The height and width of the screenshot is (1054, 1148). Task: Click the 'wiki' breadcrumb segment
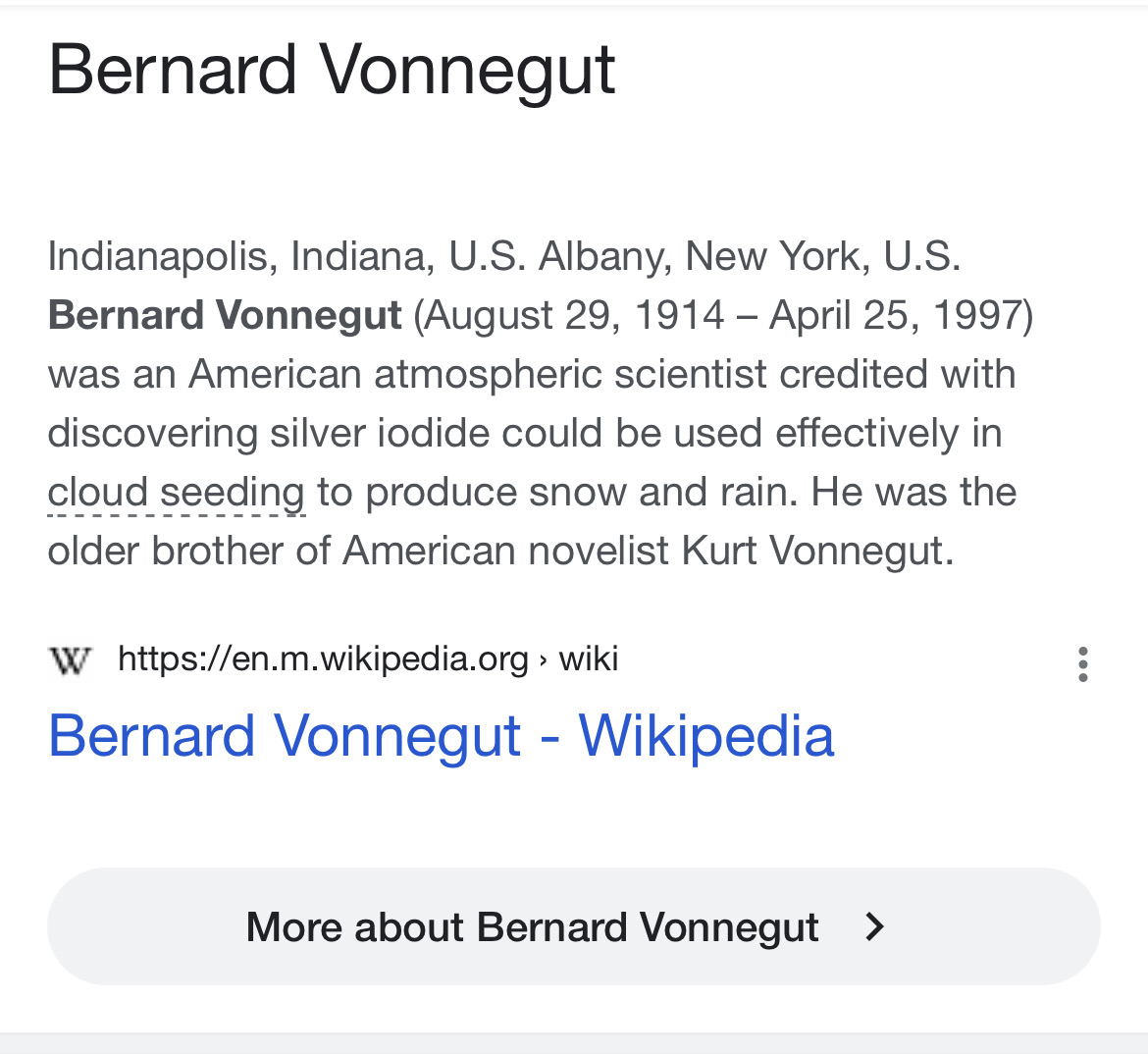pyautogui.click(x=589, y=659)
